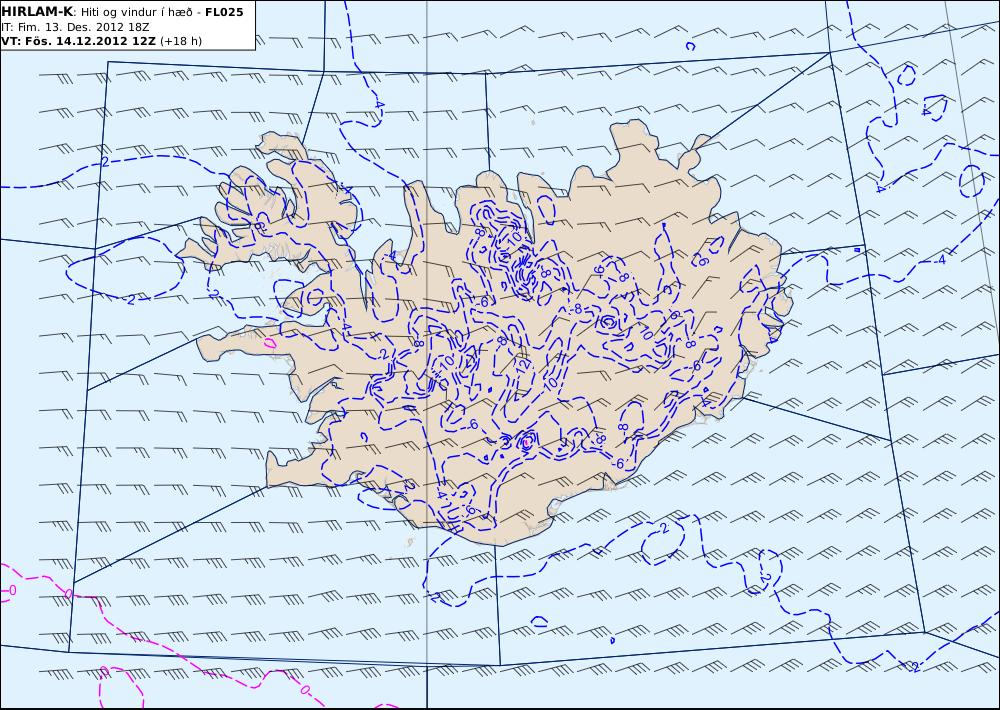Screen dimensions: 1000x710
Task: Click the valid time 'VT: Fös. 14.12.2012 12Z'
Action: 78,41
